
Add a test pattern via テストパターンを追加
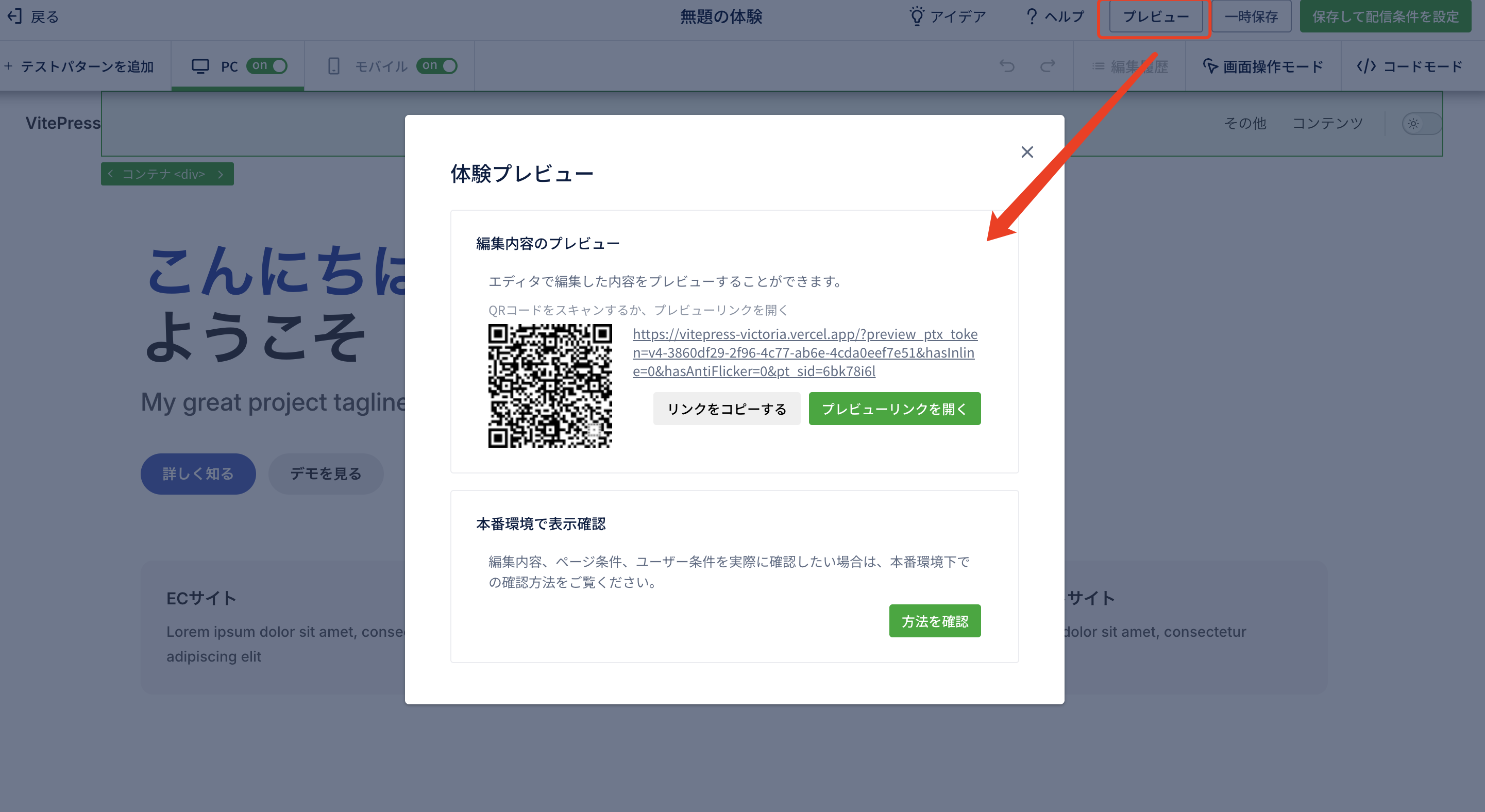pos(79,66)
